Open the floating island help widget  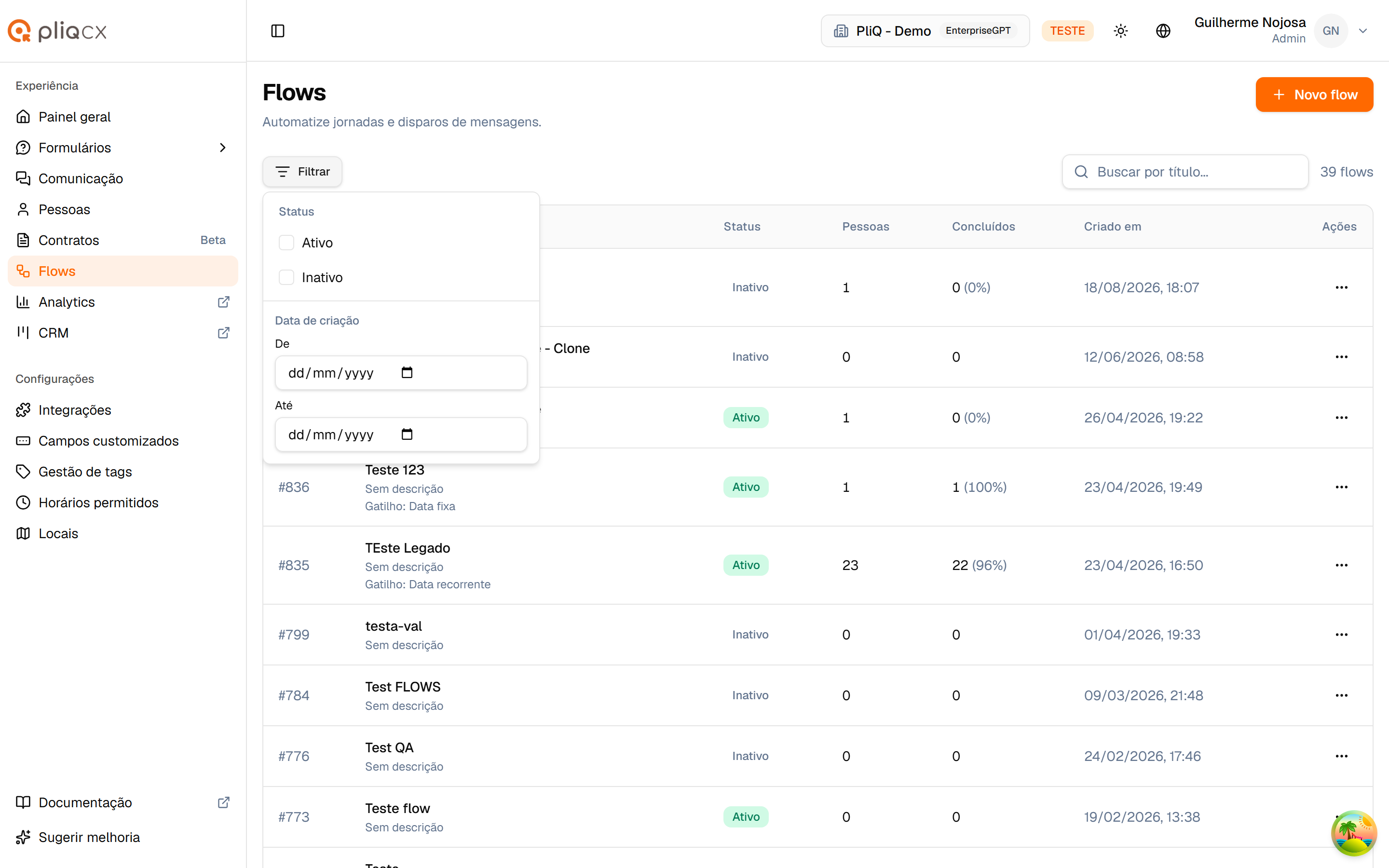point(1354,833)
